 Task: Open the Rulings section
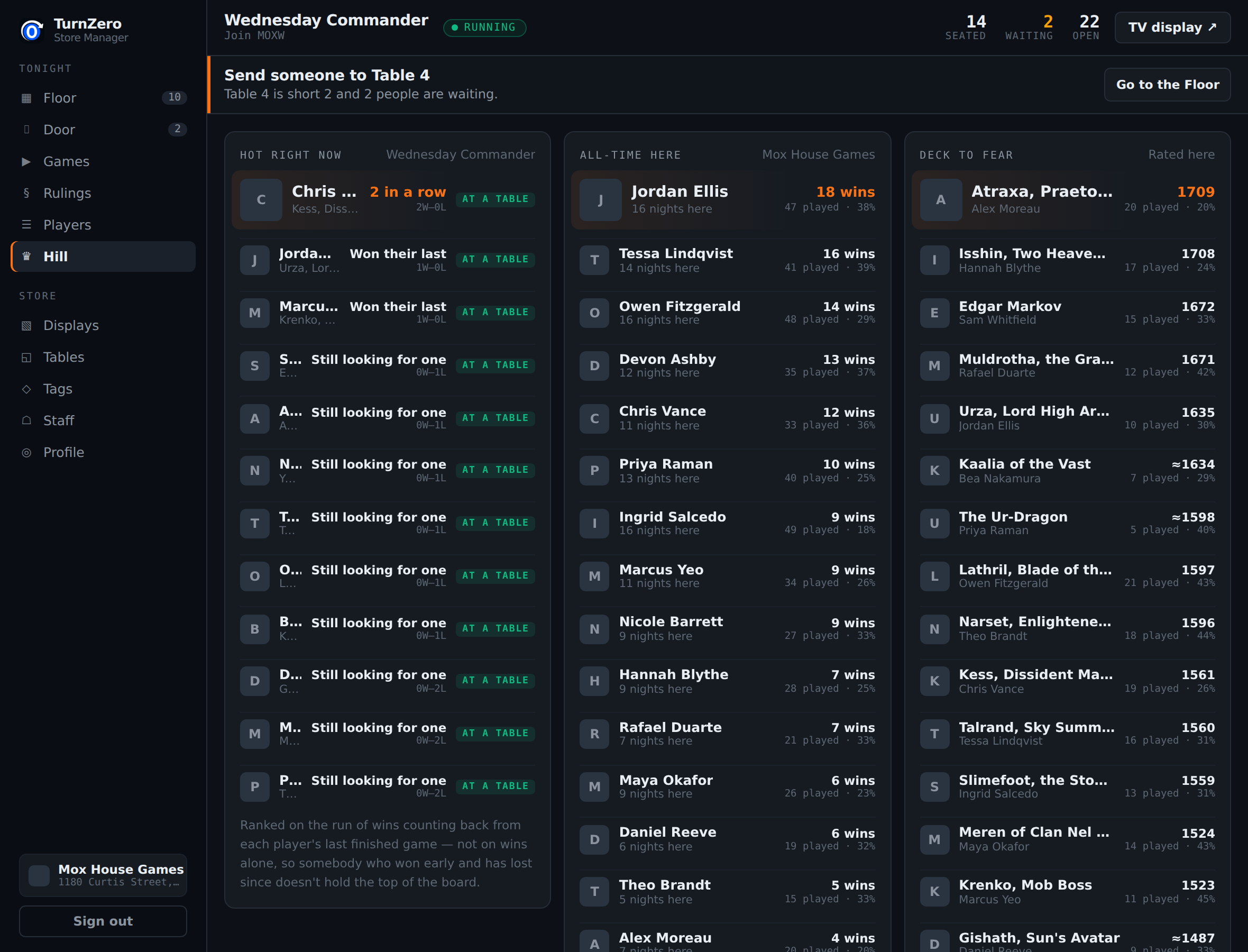103,193
